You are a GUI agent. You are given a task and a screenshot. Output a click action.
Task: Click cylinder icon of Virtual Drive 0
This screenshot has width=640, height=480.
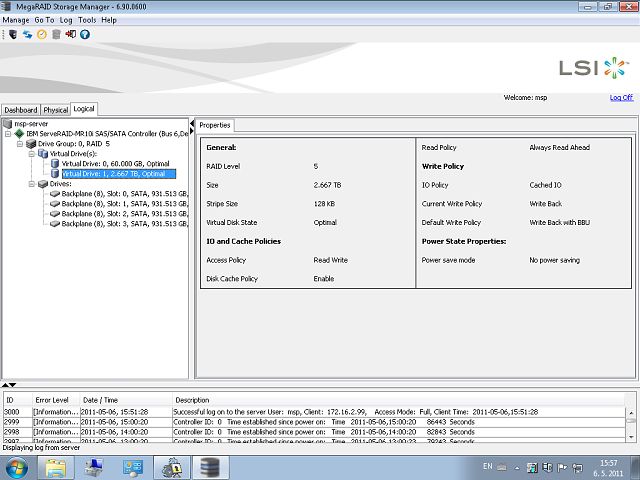pos(55,164)
